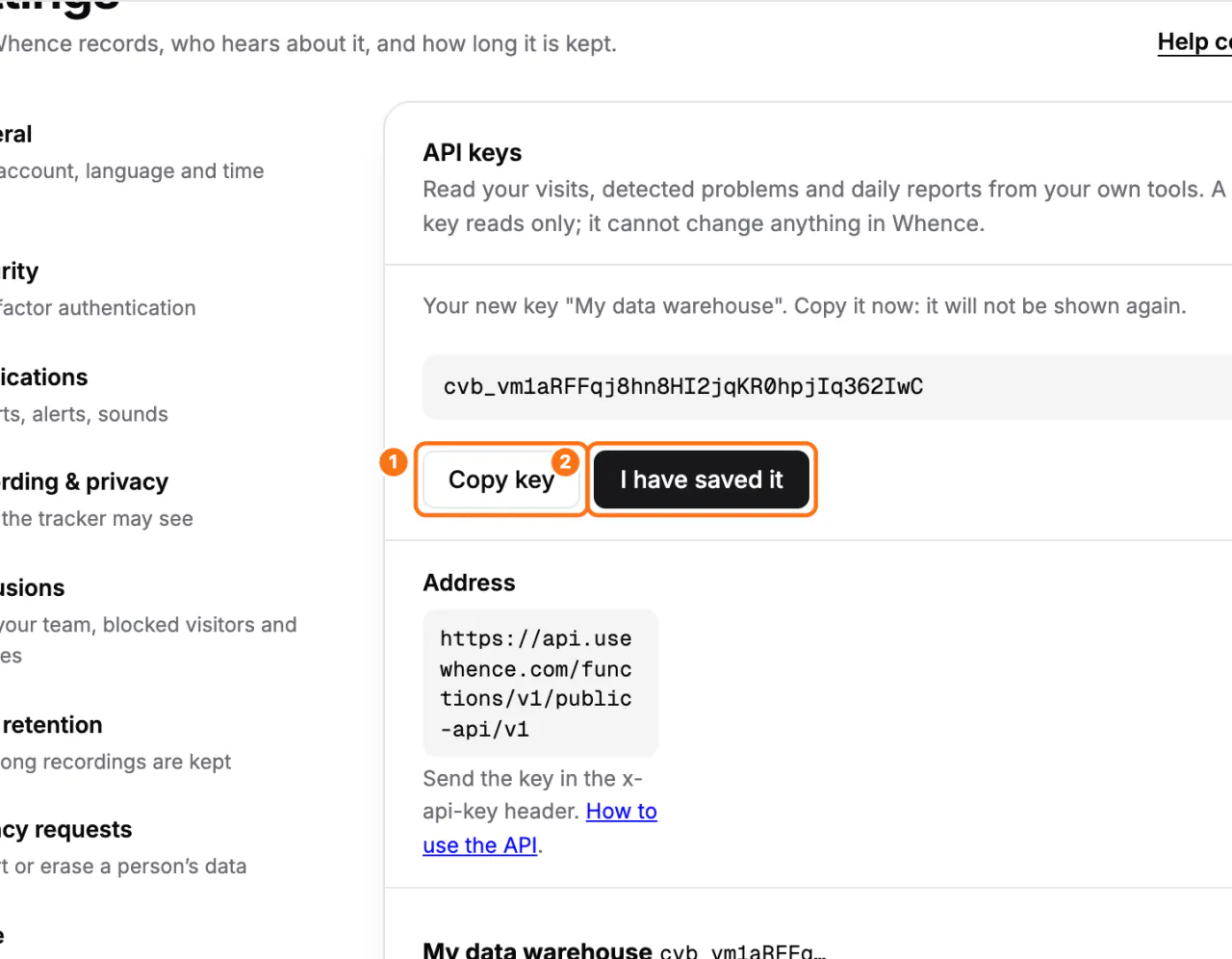This screenshot has height=959, width=1232.
Task: Open the section about factor authentication
Action: [x=98, y=290]
